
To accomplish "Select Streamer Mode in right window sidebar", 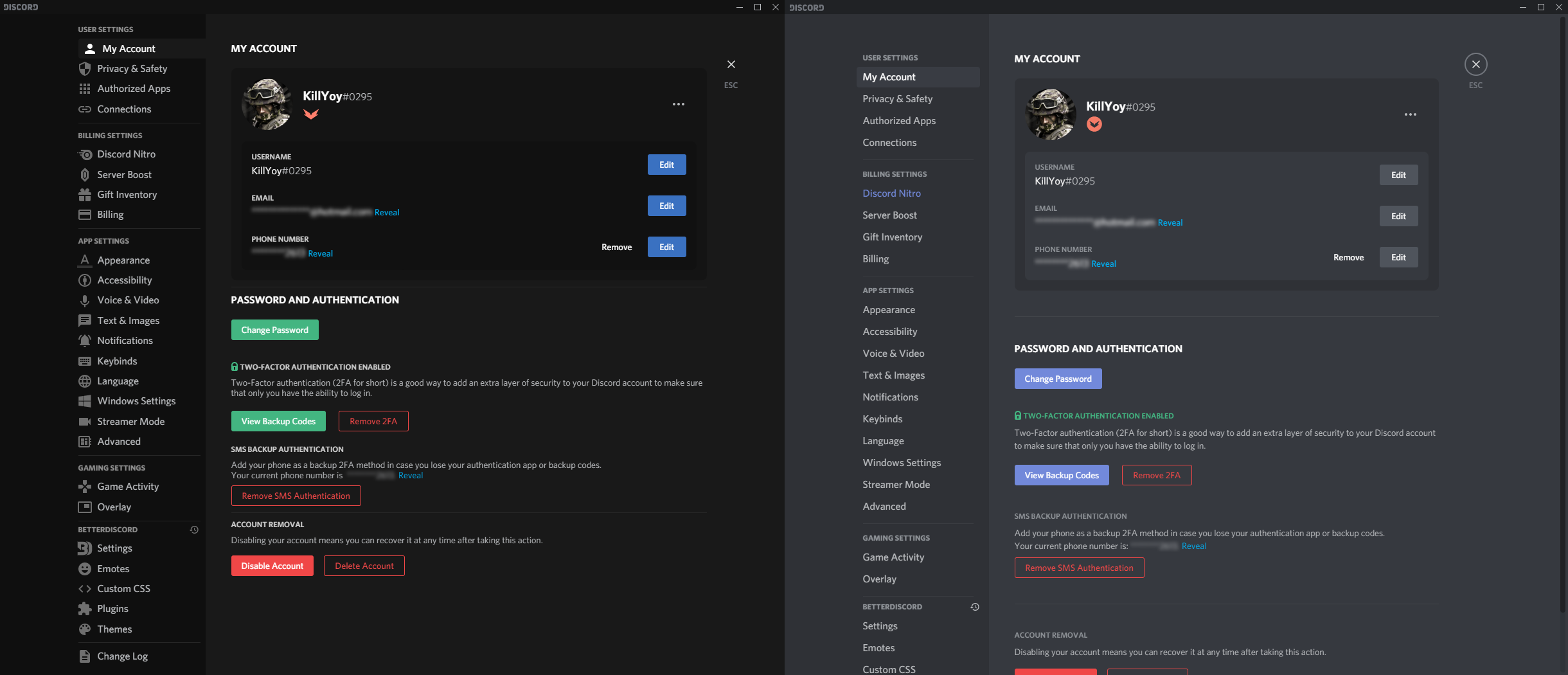I will pyautogui.click(x=918, y=485).
